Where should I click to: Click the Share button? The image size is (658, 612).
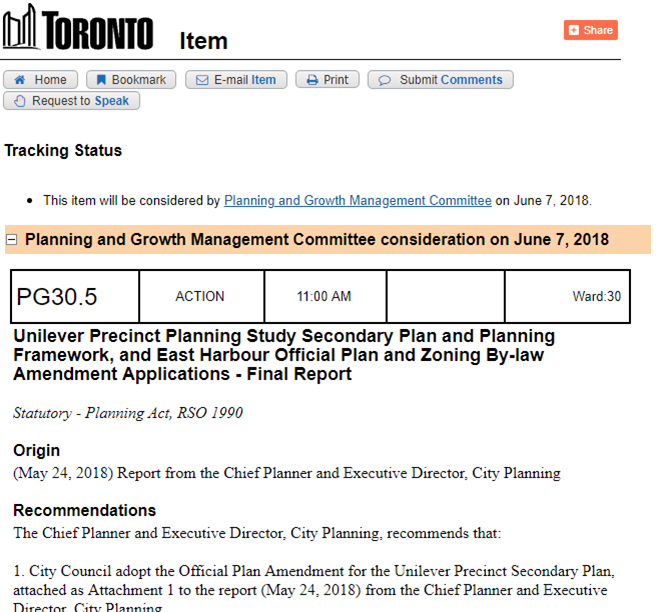[x=590, y=30]
